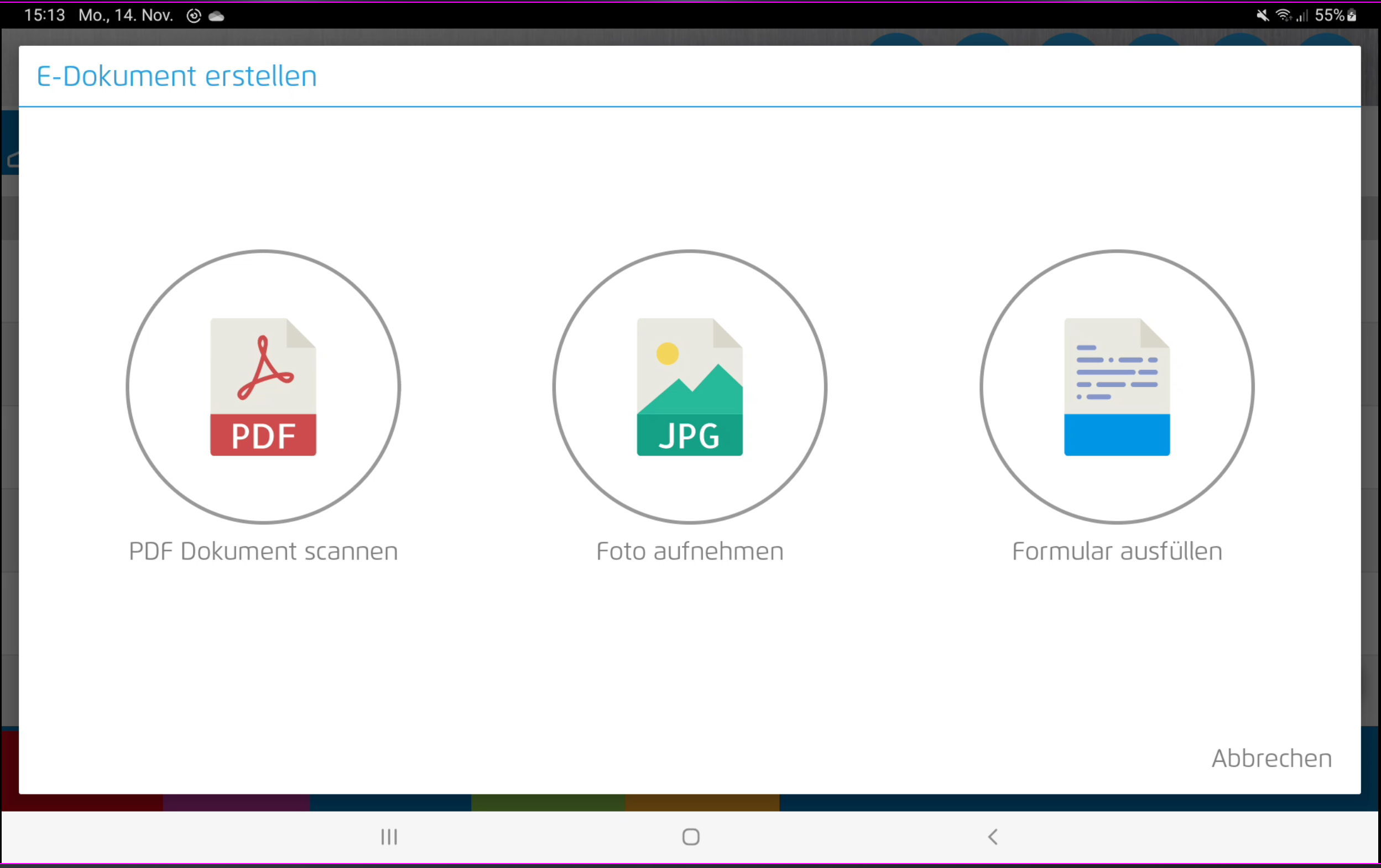The width and height of the screenshot is (1381, 868).
Task: Tap the Android back arrow
Action: coord(993,836)
